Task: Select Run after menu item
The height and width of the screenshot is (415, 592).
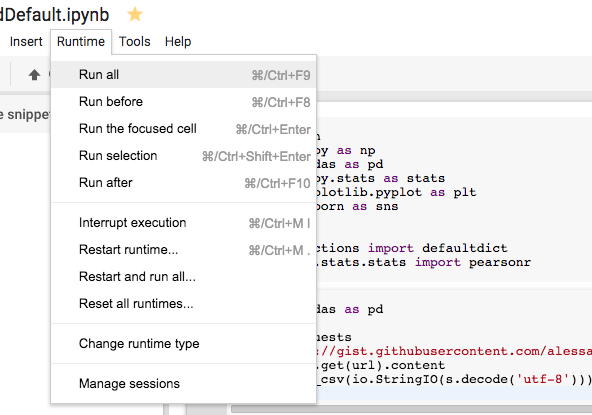Action: pos(183,183)
